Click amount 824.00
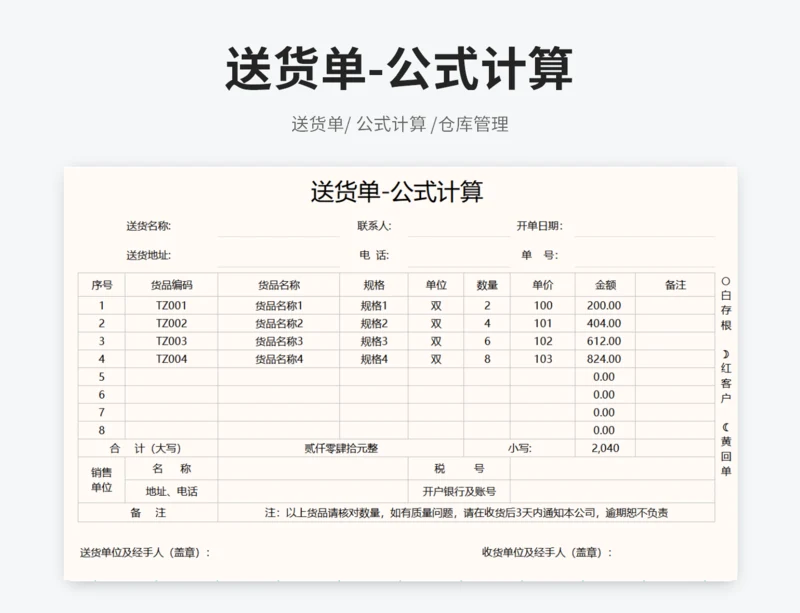Viewport: 800px width, 613px height. click(605, 359)
